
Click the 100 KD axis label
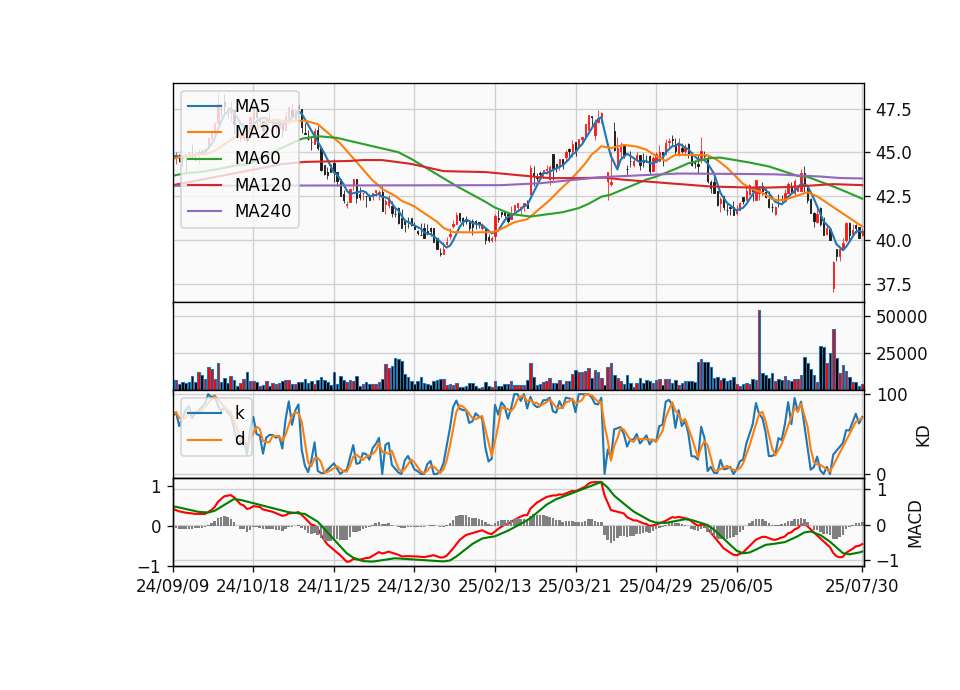pyautogui.click(x=892, y=395)
